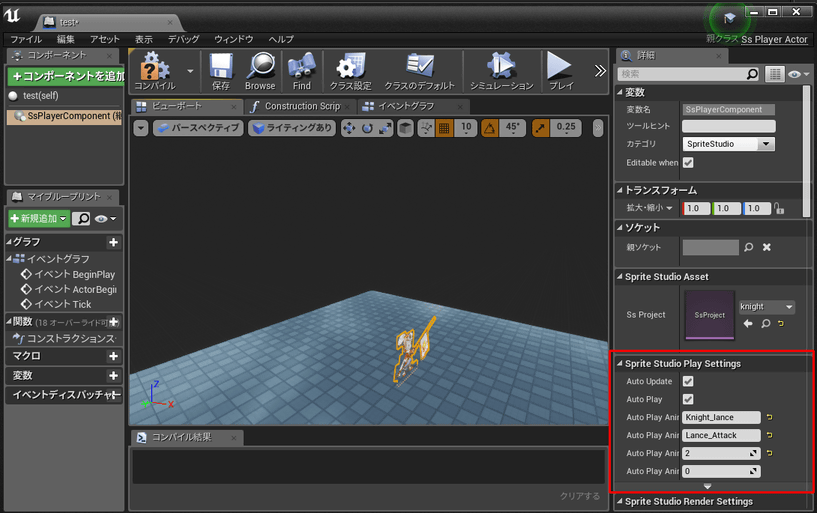This screenshot has height=513, width=817.
Task: Toggle Details property matrix grid icon
Action: [774, 74]
